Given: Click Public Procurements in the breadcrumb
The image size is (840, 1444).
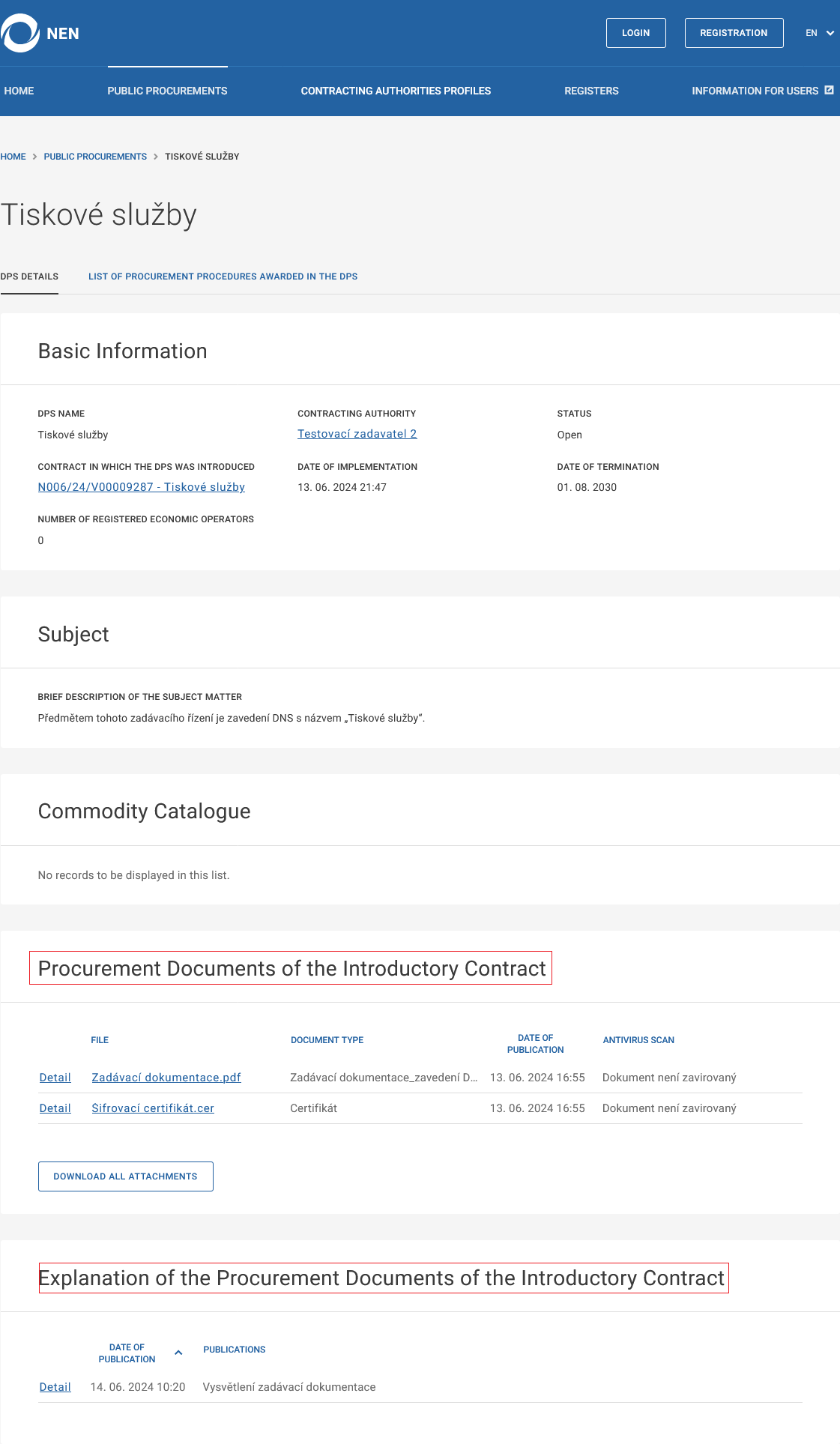Looking at the screenshot, I should click(95, 157).
